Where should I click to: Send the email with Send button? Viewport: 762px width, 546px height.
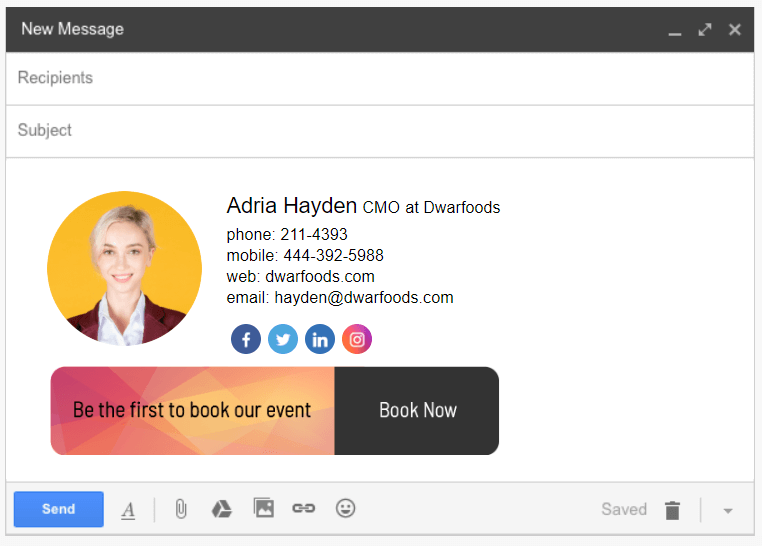coord(59,509)
